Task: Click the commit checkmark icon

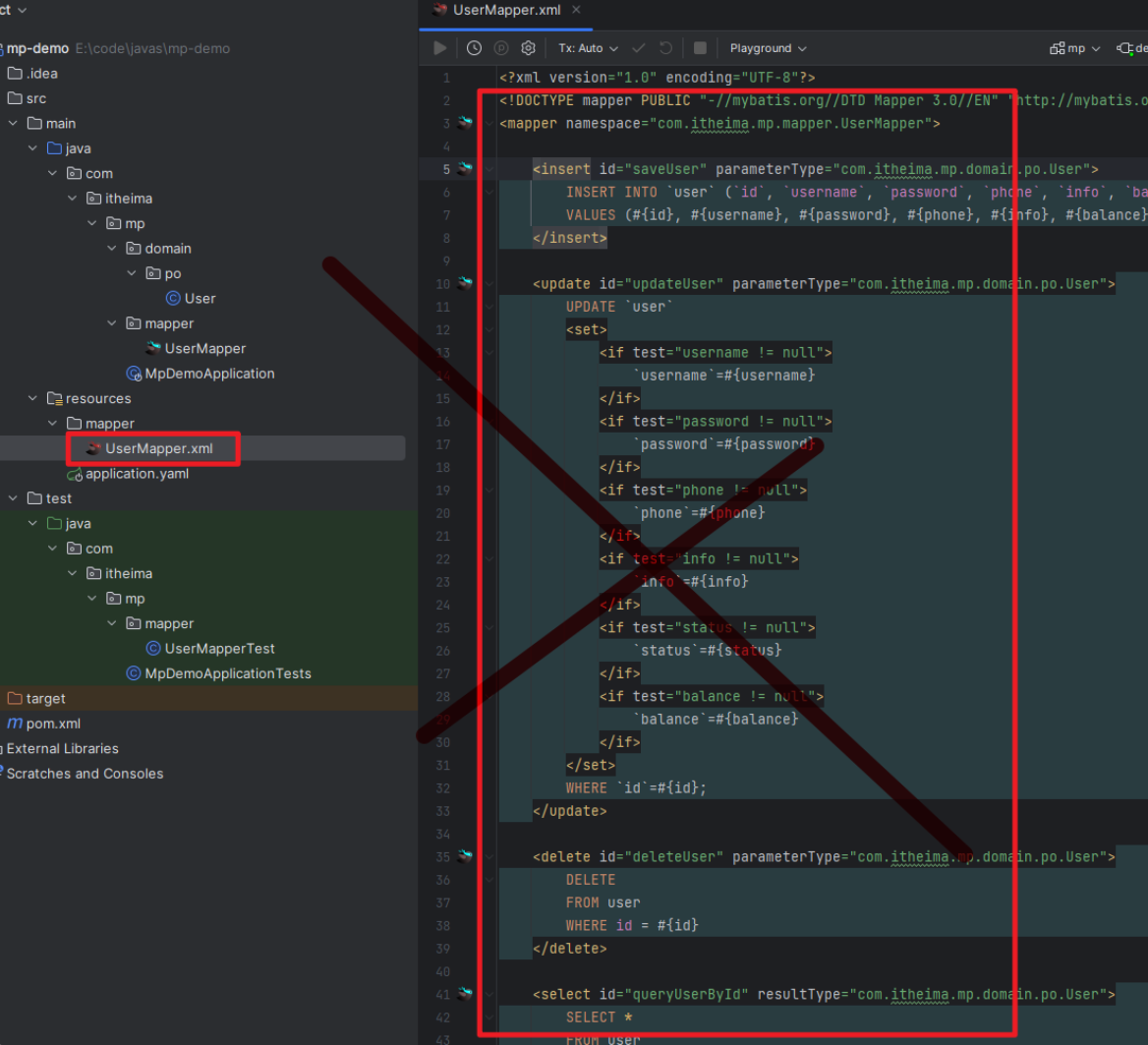Action: [x=639, y=48]
